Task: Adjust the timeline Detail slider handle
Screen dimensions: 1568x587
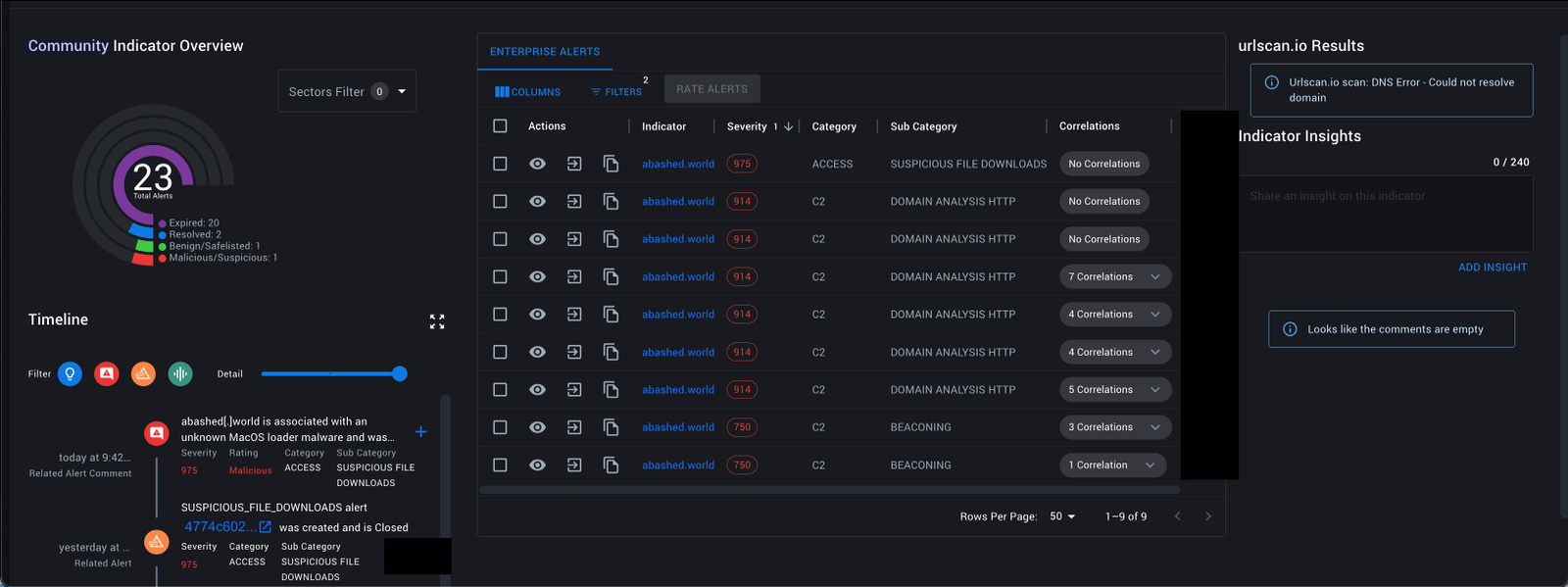Action: click(x=399, y=373)
